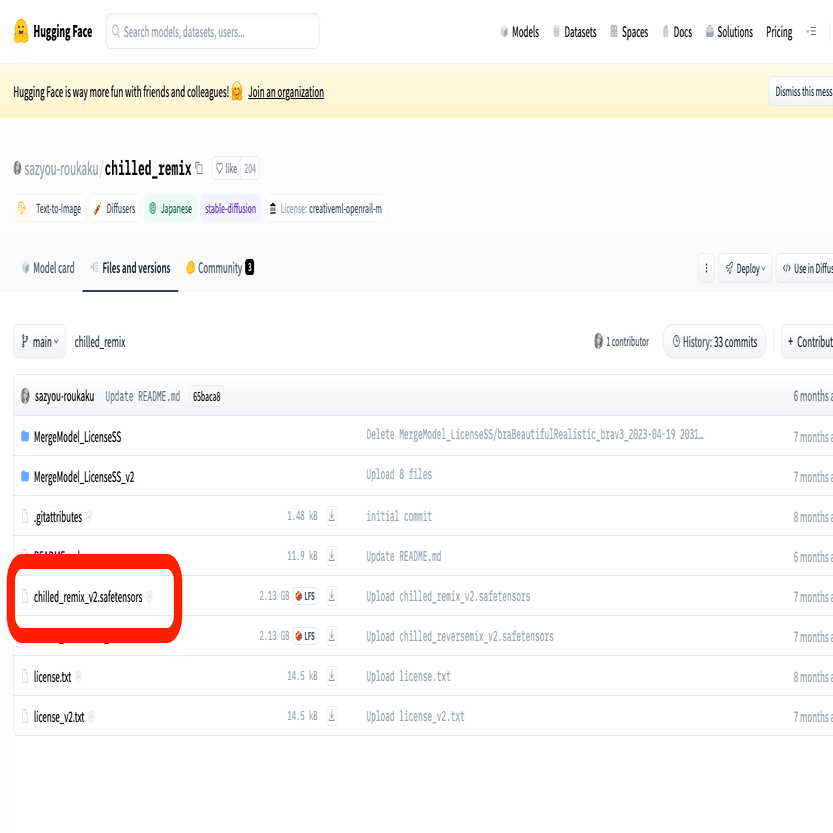
Task: Select the Diffusers tag
Action: pyautogui.click(x=115, y=208)
